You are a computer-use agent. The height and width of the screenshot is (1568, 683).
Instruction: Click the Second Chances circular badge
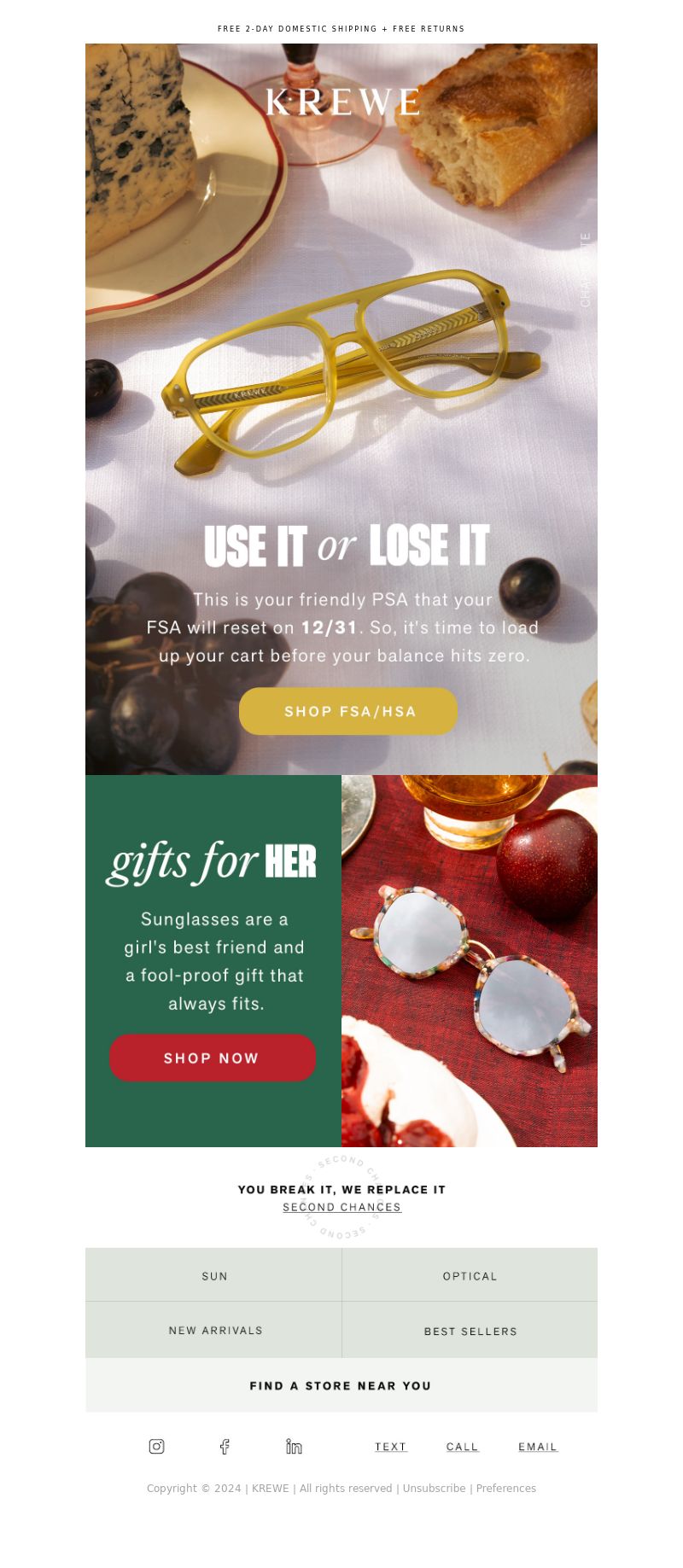pos(341,1197)
